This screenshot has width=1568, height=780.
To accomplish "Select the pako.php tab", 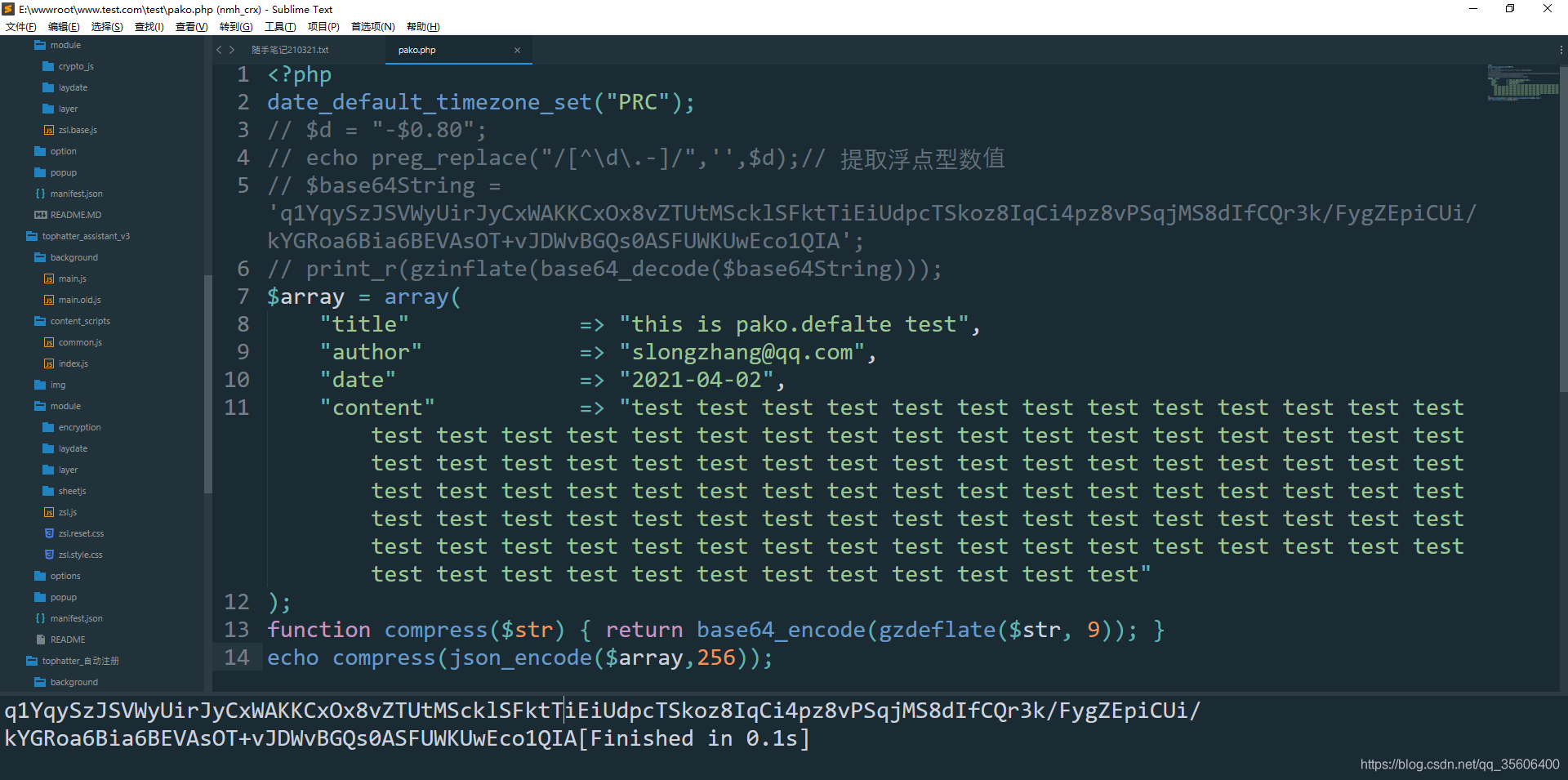I will tap(416, 50).
